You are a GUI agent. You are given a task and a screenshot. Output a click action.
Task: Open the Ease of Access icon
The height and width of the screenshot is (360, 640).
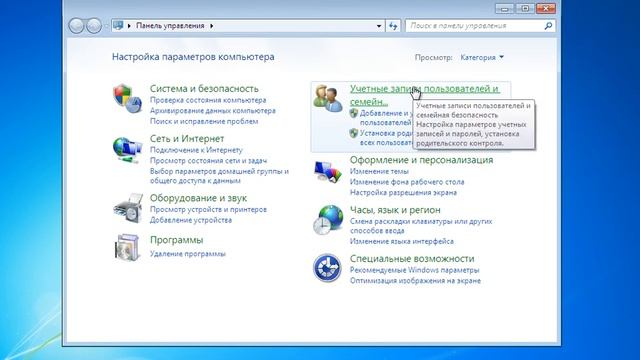click(x=327, y=268)
